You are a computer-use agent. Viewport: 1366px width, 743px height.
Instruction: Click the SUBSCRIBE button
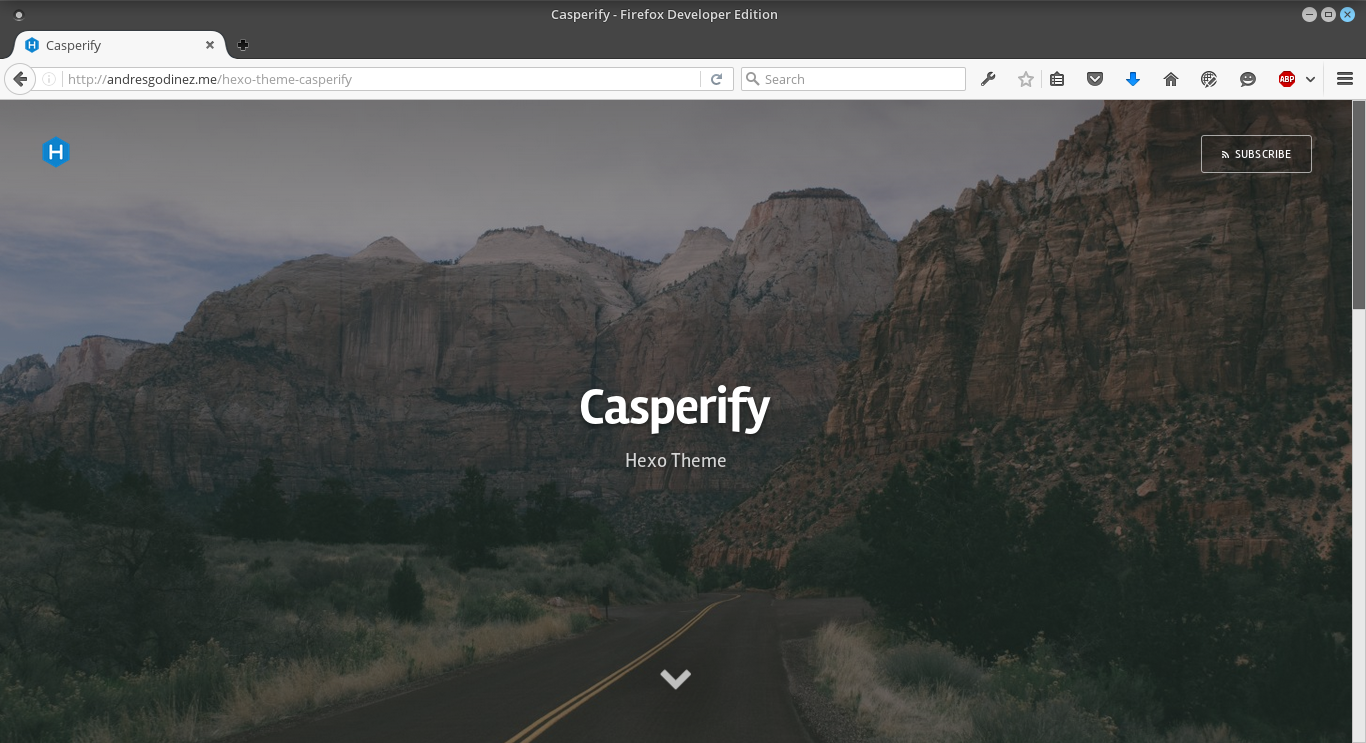point(1256,153)
